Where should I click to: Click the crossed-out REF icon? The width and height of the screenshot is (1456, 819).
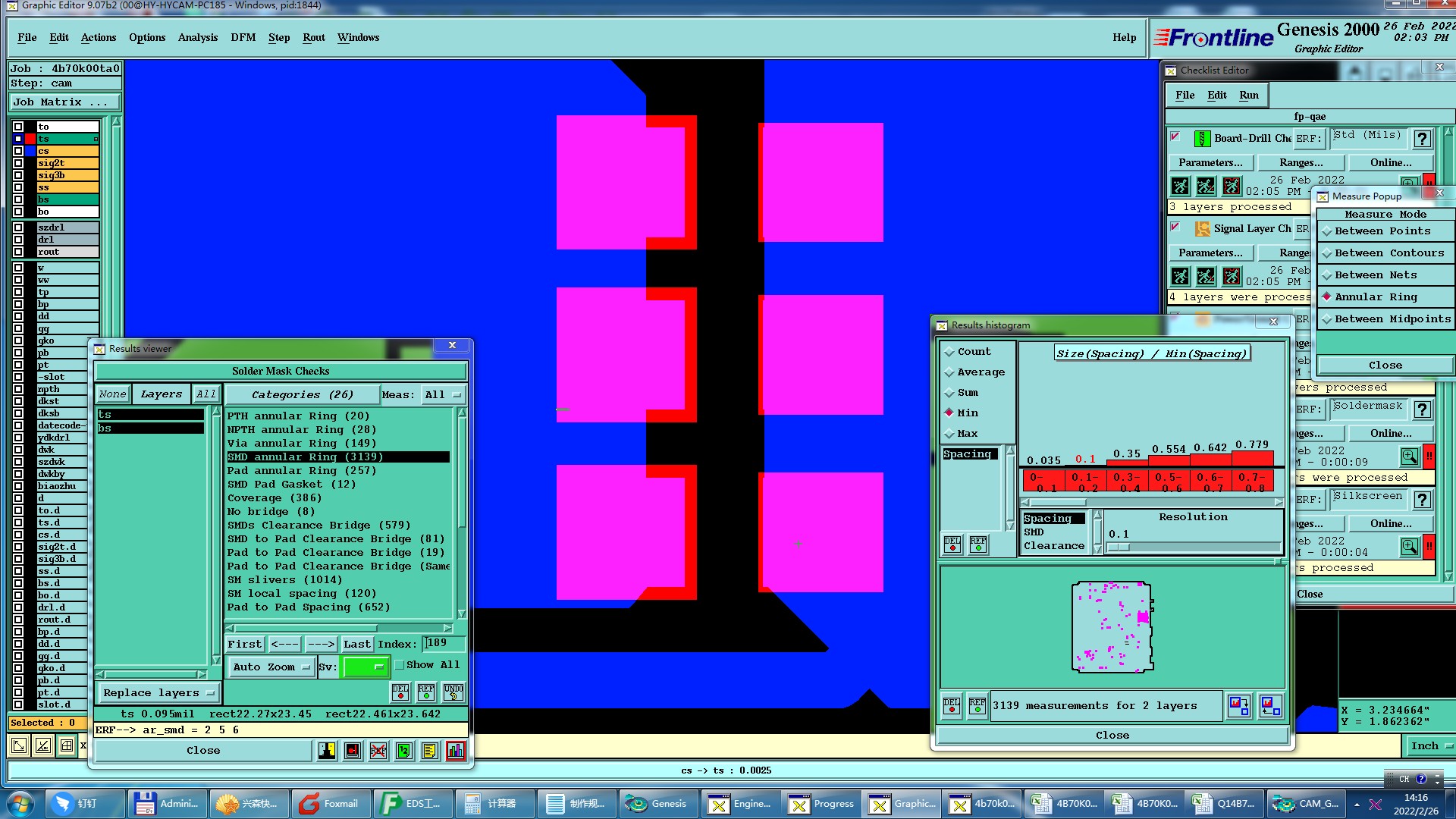tap(378, 751)
